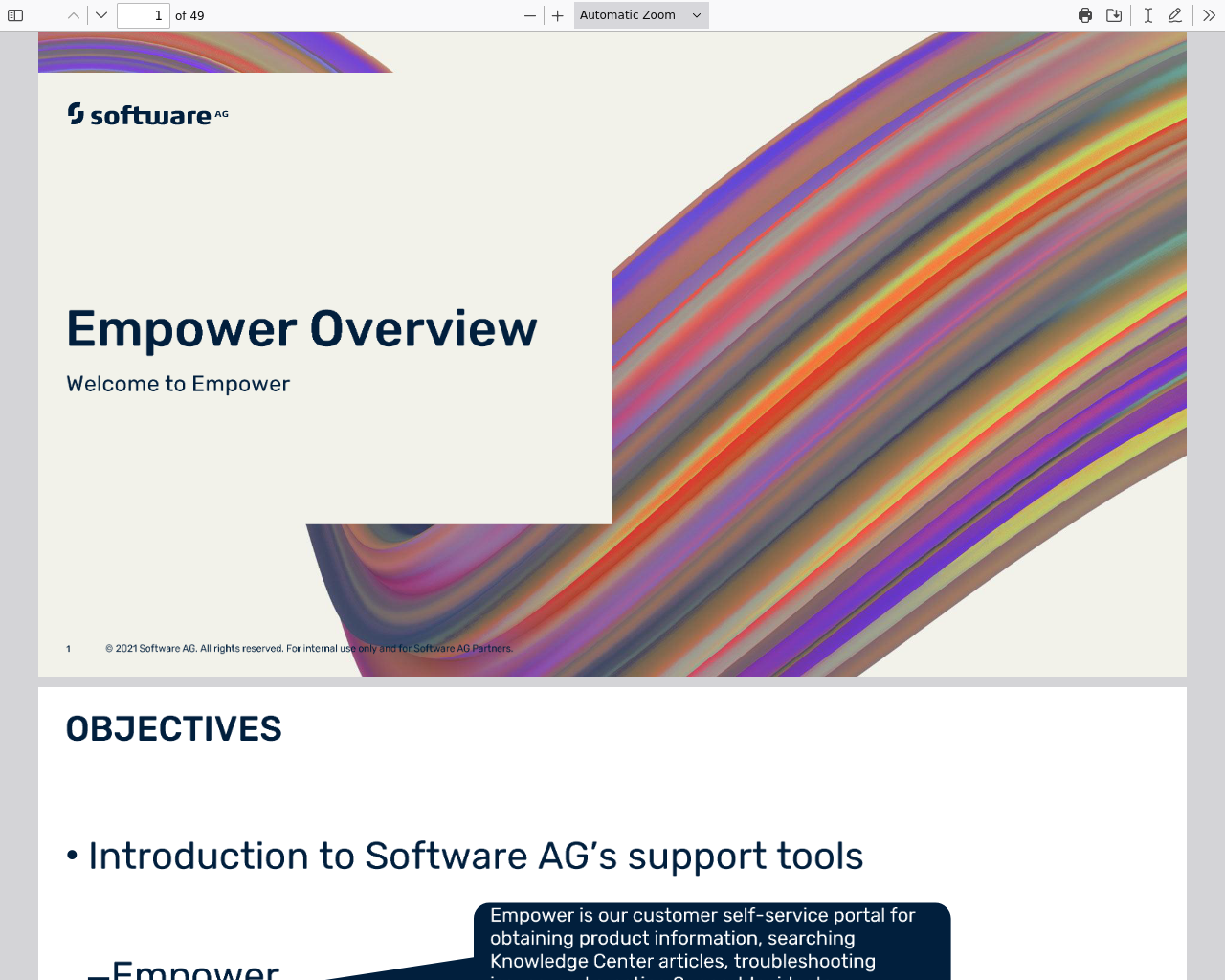Click the Empower Overview title

click(301, 328)
